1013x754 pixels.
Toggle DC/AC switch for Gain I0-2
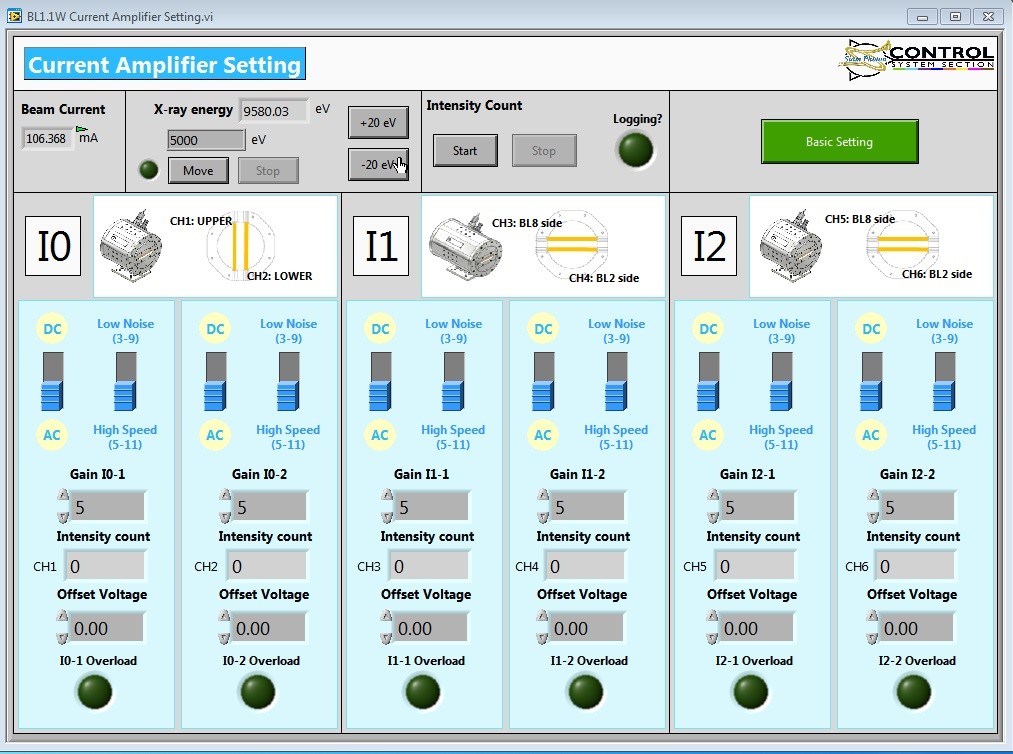point(215,382)
